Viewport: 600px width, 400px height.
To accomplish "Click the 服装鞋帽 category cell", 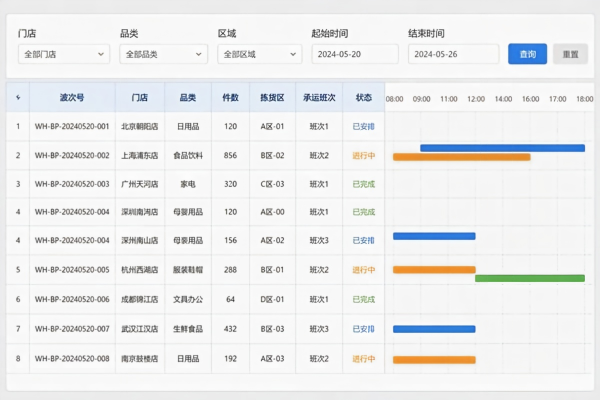I will [188, 270].
